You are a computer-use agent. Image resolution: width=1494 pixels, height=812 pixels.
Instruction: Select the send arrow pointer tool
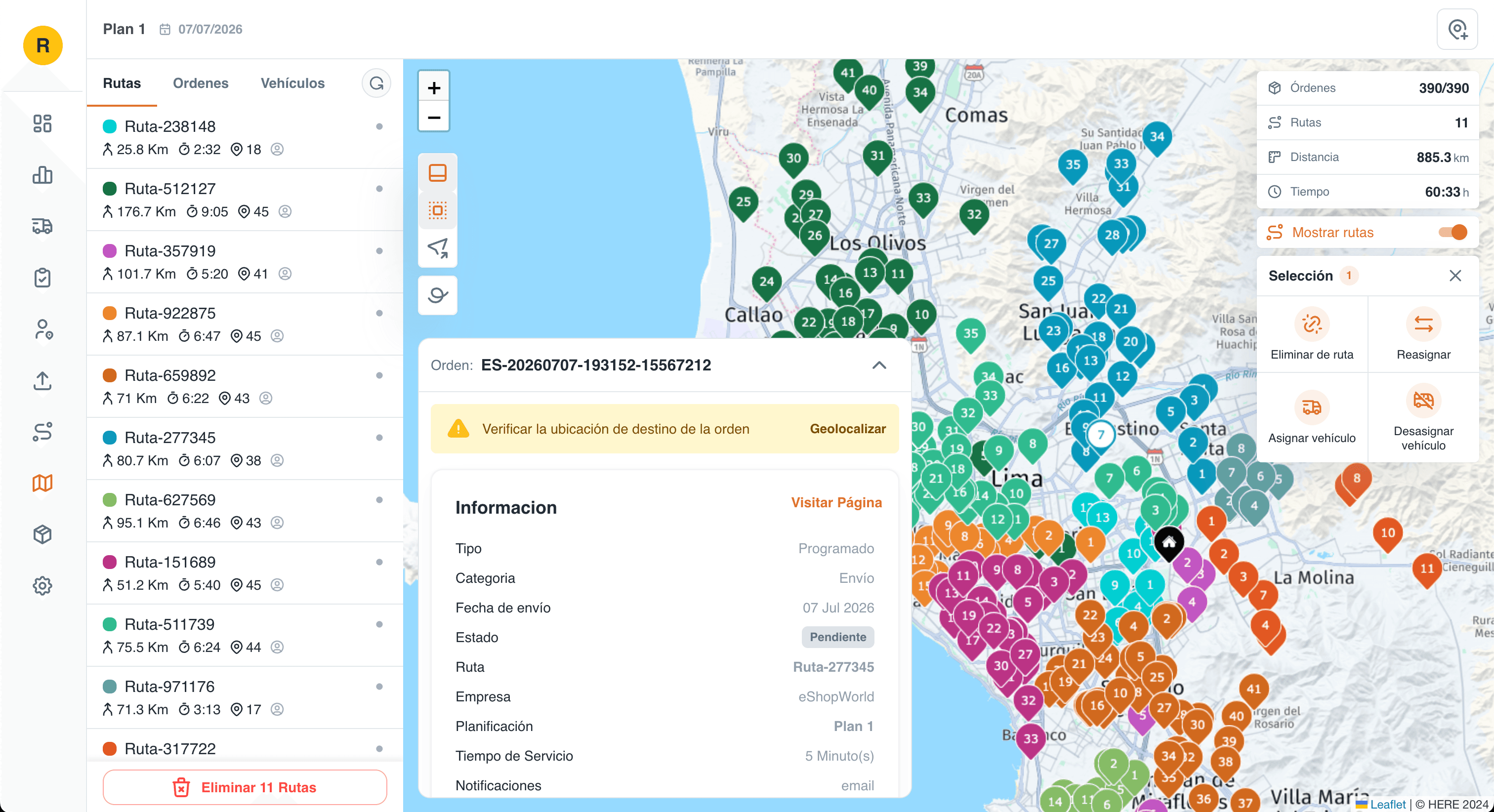[437, 248]
